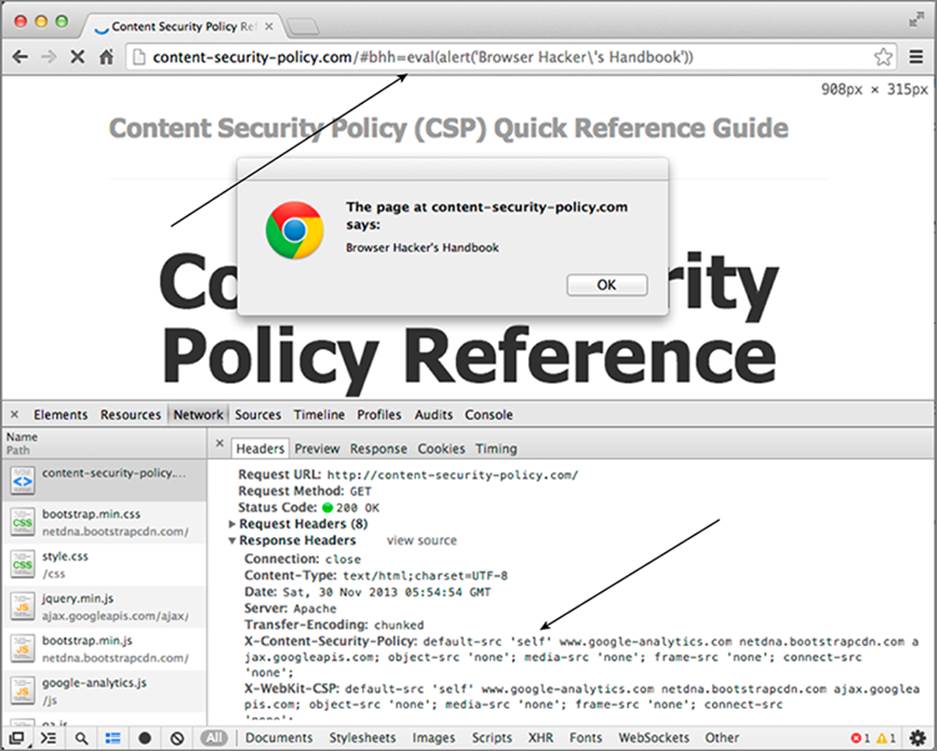The image size is (937, 751).
Task: Click the bootstrap.min.css stylesheet icon
Action: click(22, 523)
